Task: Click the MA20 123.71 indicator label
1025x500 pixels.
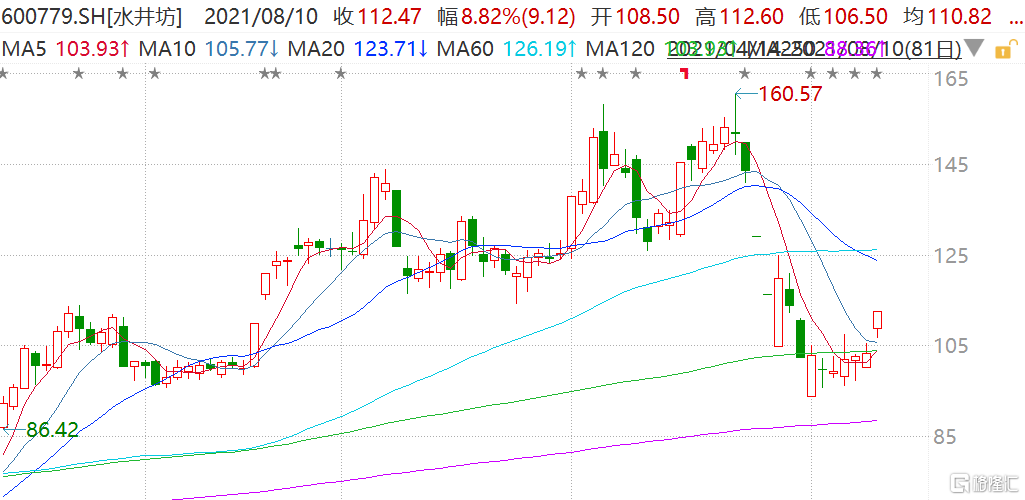Action: [358, 48]
